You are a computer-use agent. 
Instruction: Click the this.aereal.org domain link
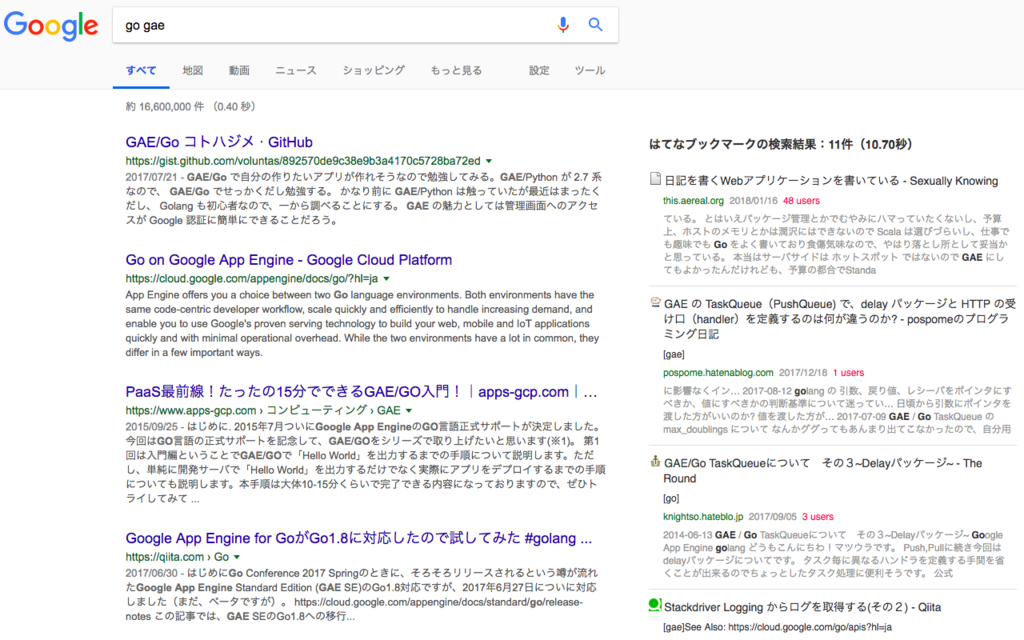pyautogui.click(x=694, y=200)
